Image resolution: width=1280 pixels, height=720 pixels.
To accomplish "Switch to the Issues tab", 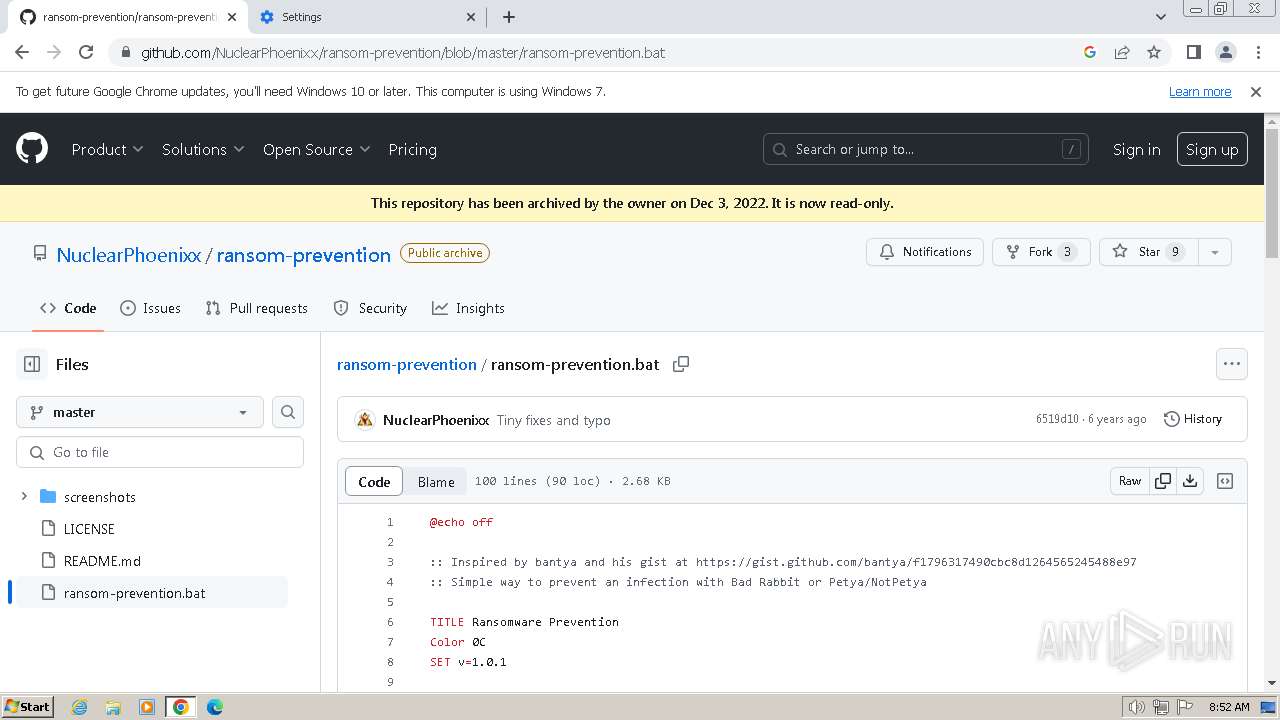I will (x=150, y=308).
